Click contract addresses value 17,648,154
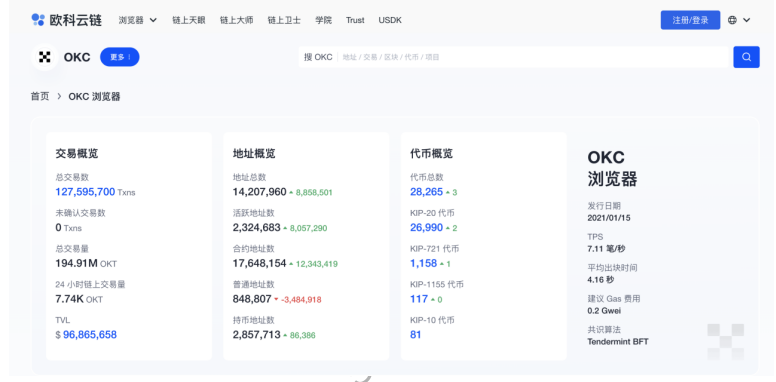 (x=259, y=264)
